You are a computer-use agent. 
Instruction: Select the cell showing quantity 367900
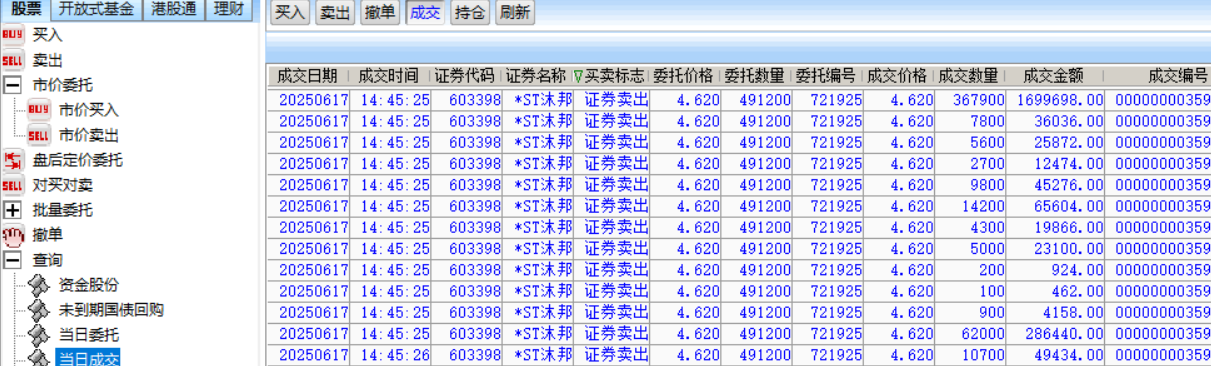[969, 99]
